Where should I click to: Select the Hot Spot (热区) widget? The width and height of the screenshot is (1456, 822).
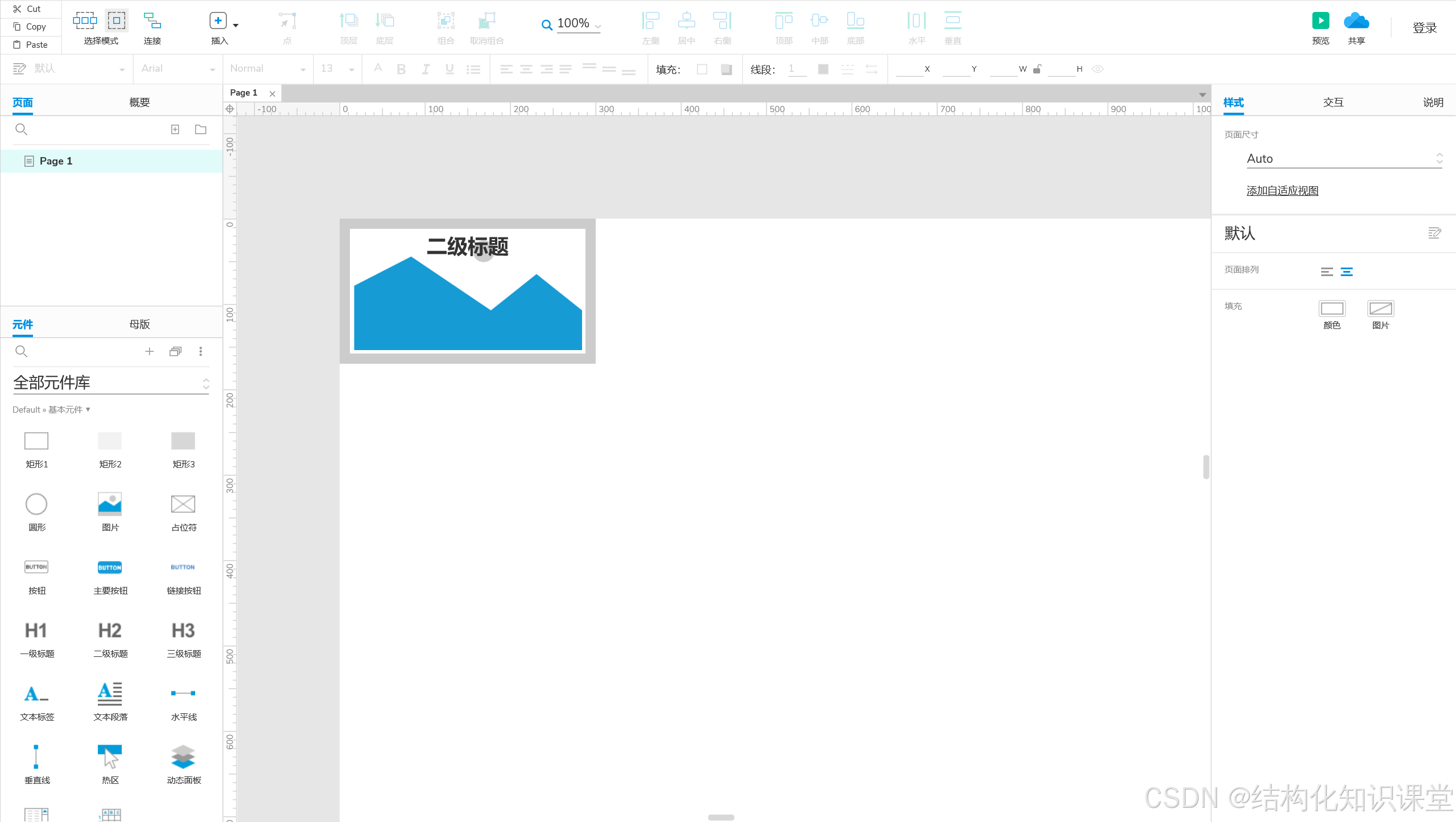[x=110, y=757]
